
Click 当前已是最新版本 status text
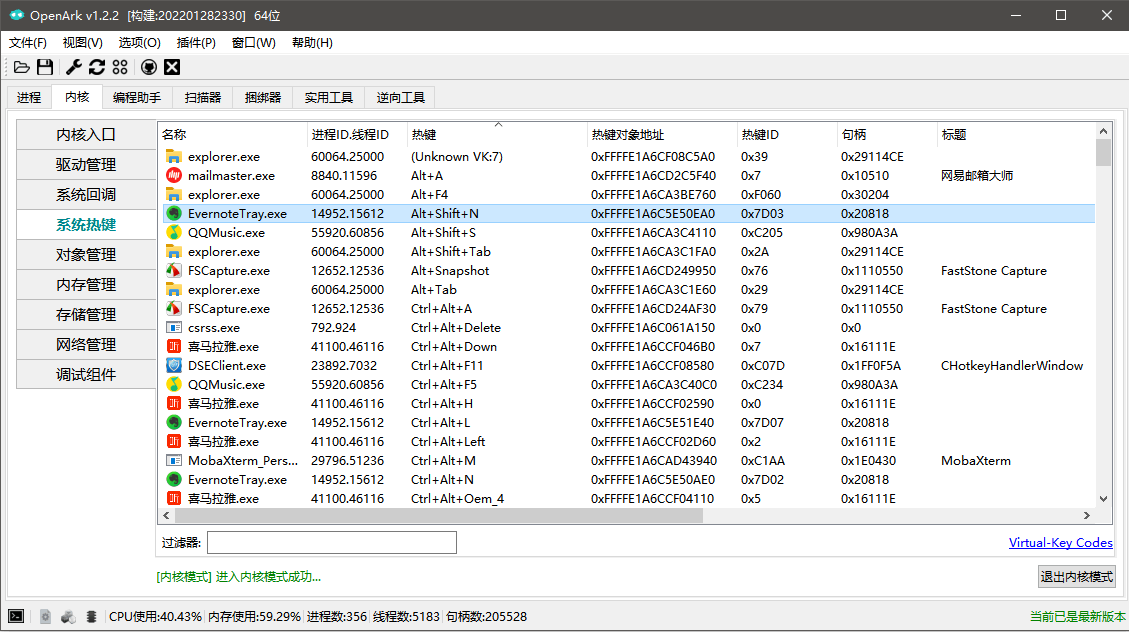1077,616
